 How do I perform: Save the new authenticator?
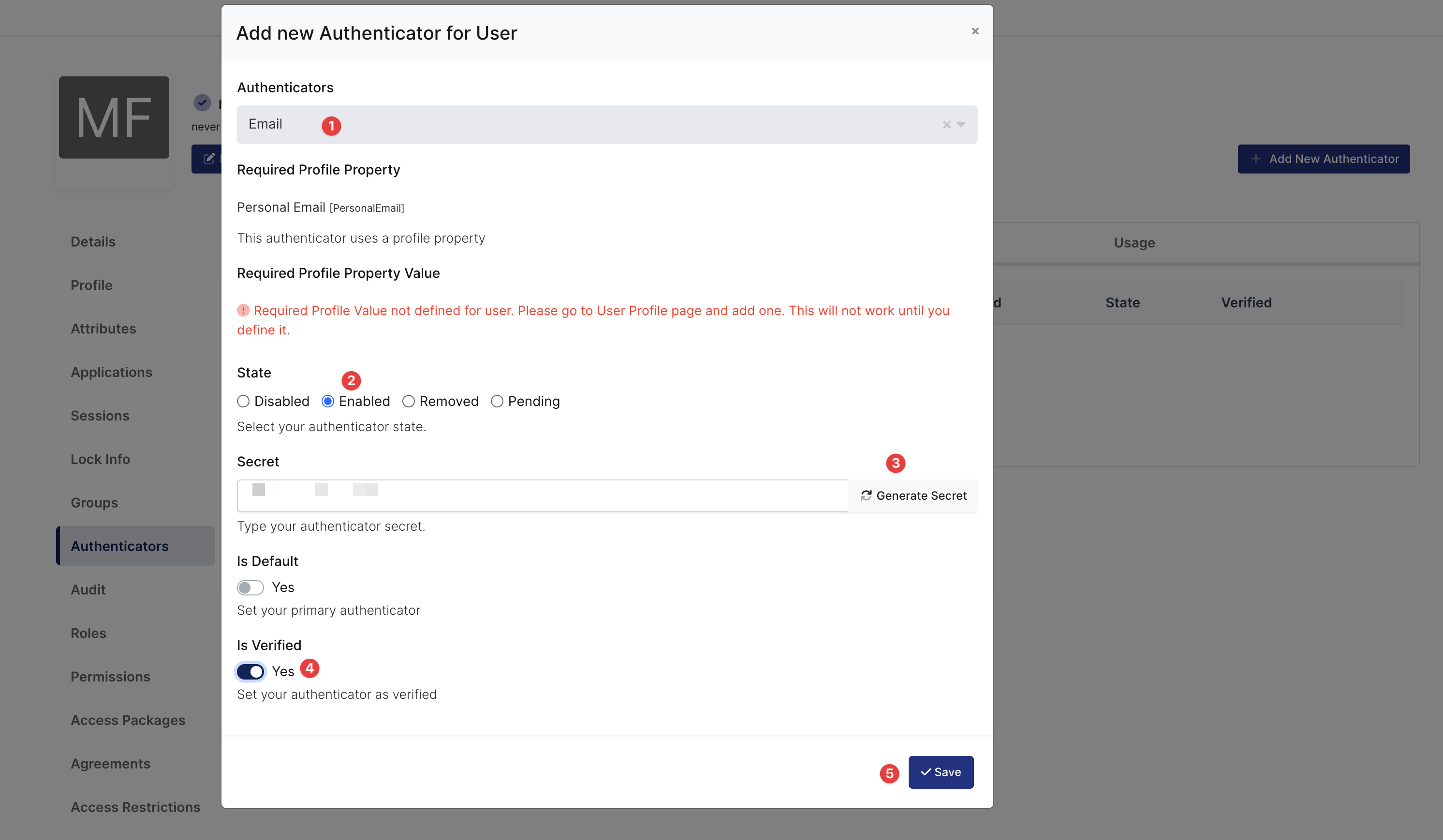(x=941, y=772)
